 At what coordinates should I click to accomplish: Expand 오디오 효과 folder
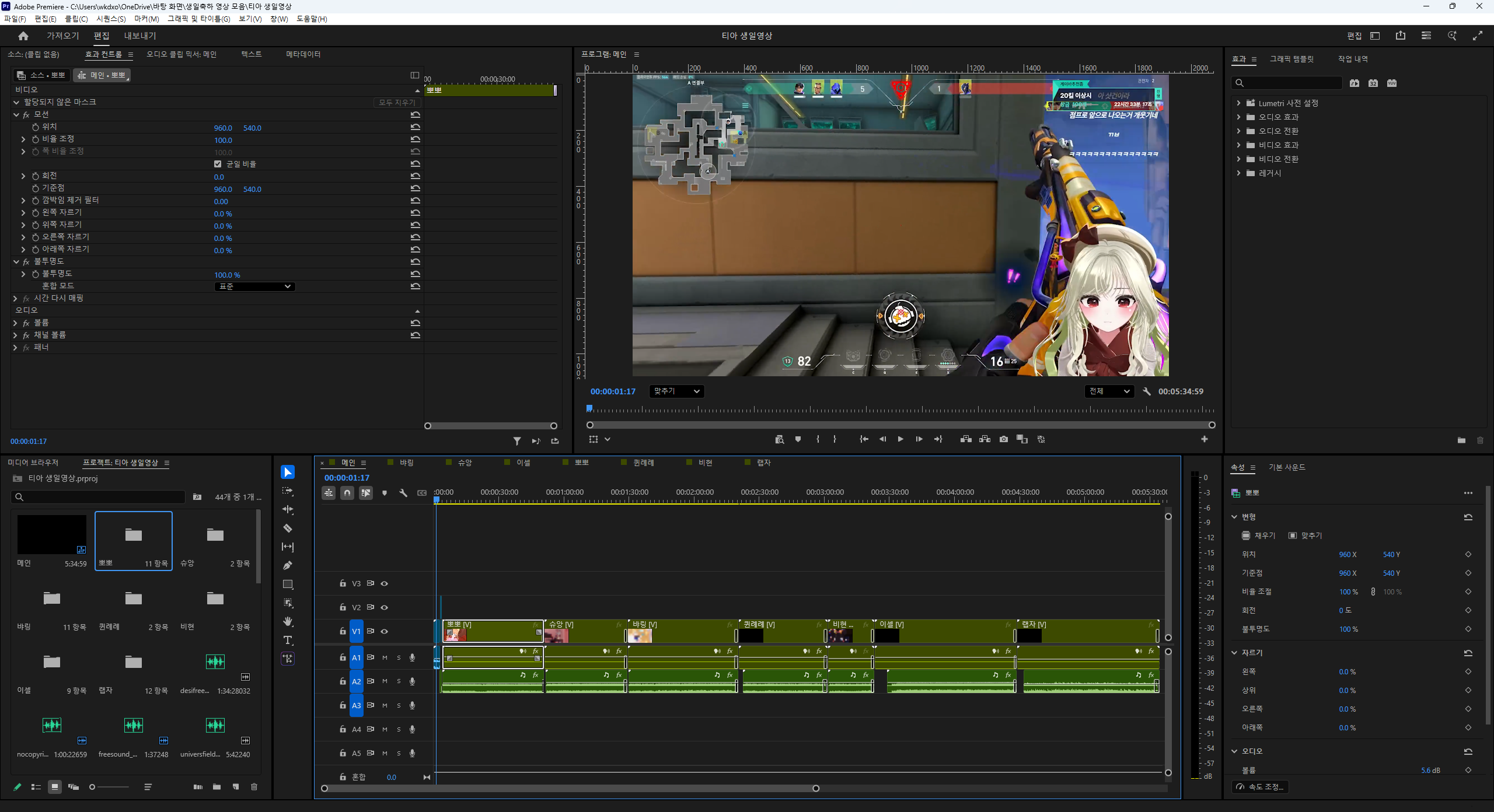(1238, 117)
